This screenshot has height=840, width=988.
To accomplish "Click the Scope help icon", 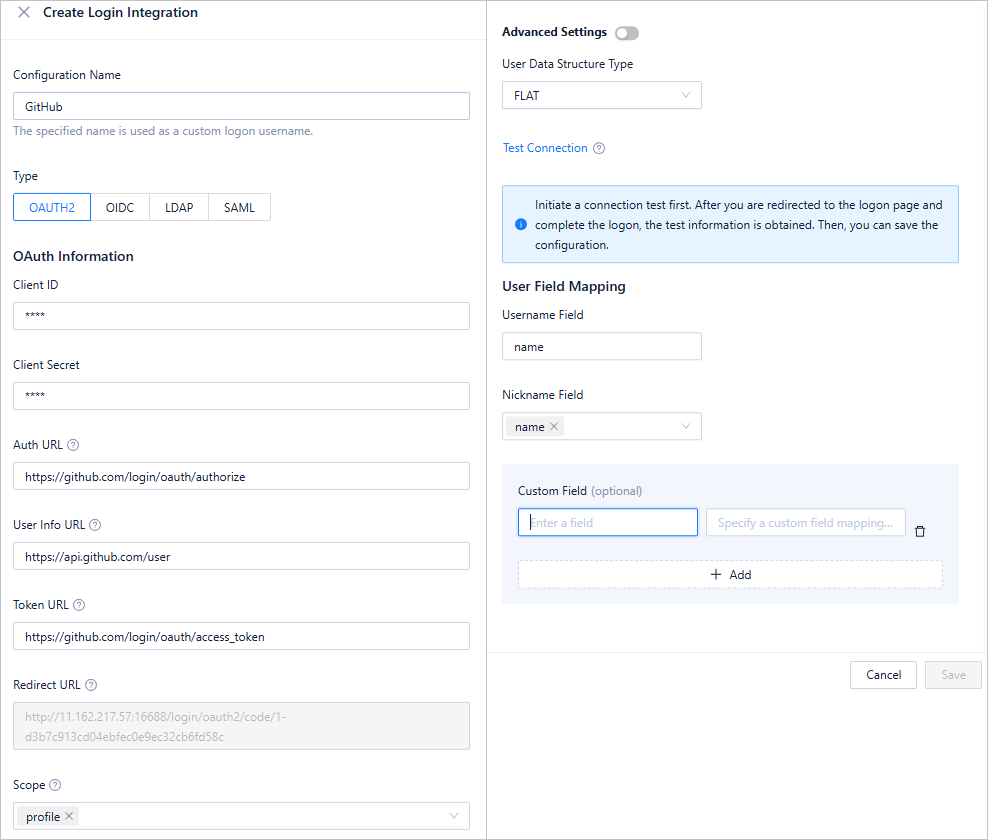I will coord(55,785).
